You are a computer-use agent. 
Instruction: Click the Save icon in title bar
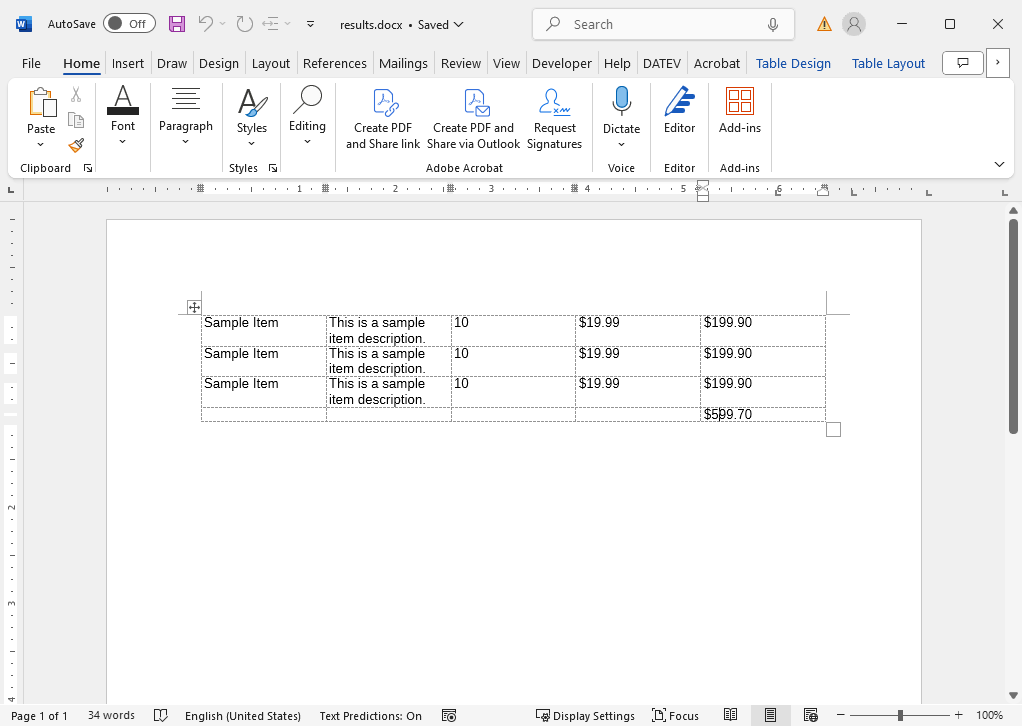point(177,24)
